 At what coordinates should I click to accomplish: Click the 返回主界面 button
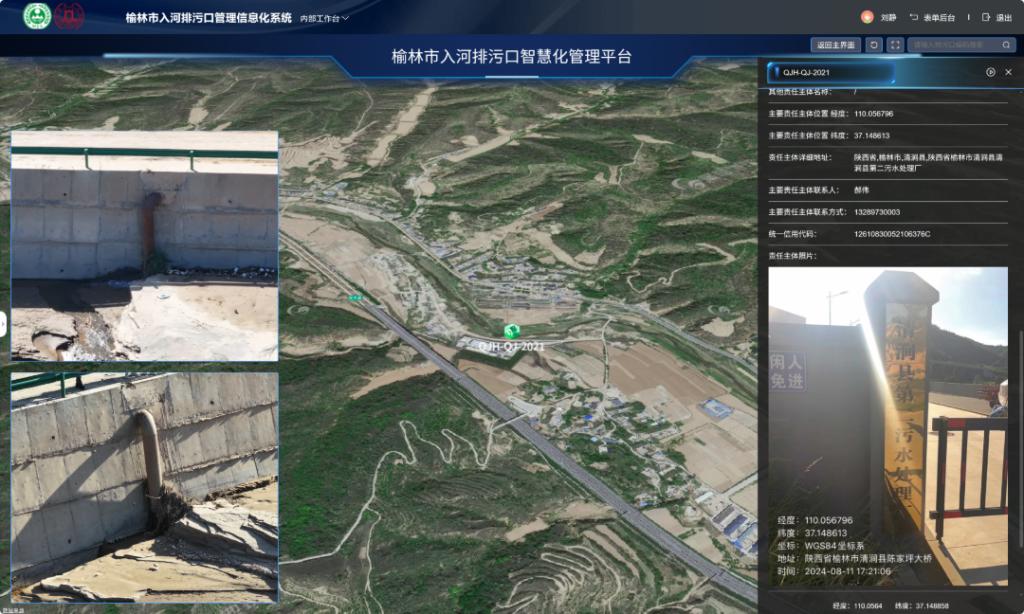click(835, 45)
